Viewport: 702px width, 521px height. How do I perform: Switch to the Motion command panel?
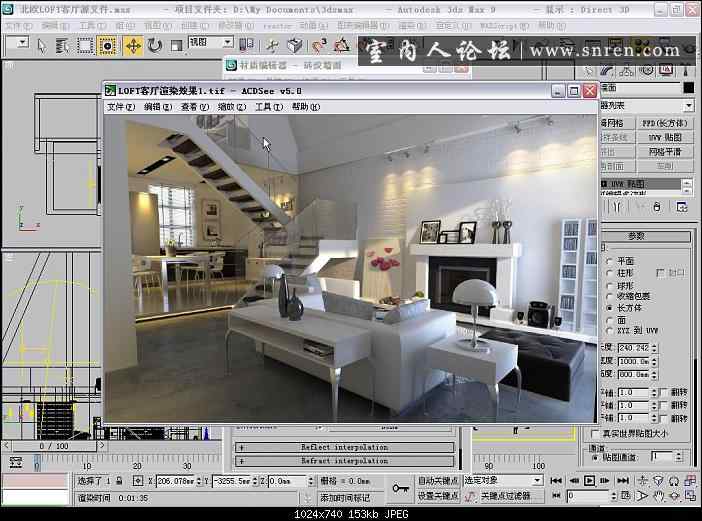[646, 71]
